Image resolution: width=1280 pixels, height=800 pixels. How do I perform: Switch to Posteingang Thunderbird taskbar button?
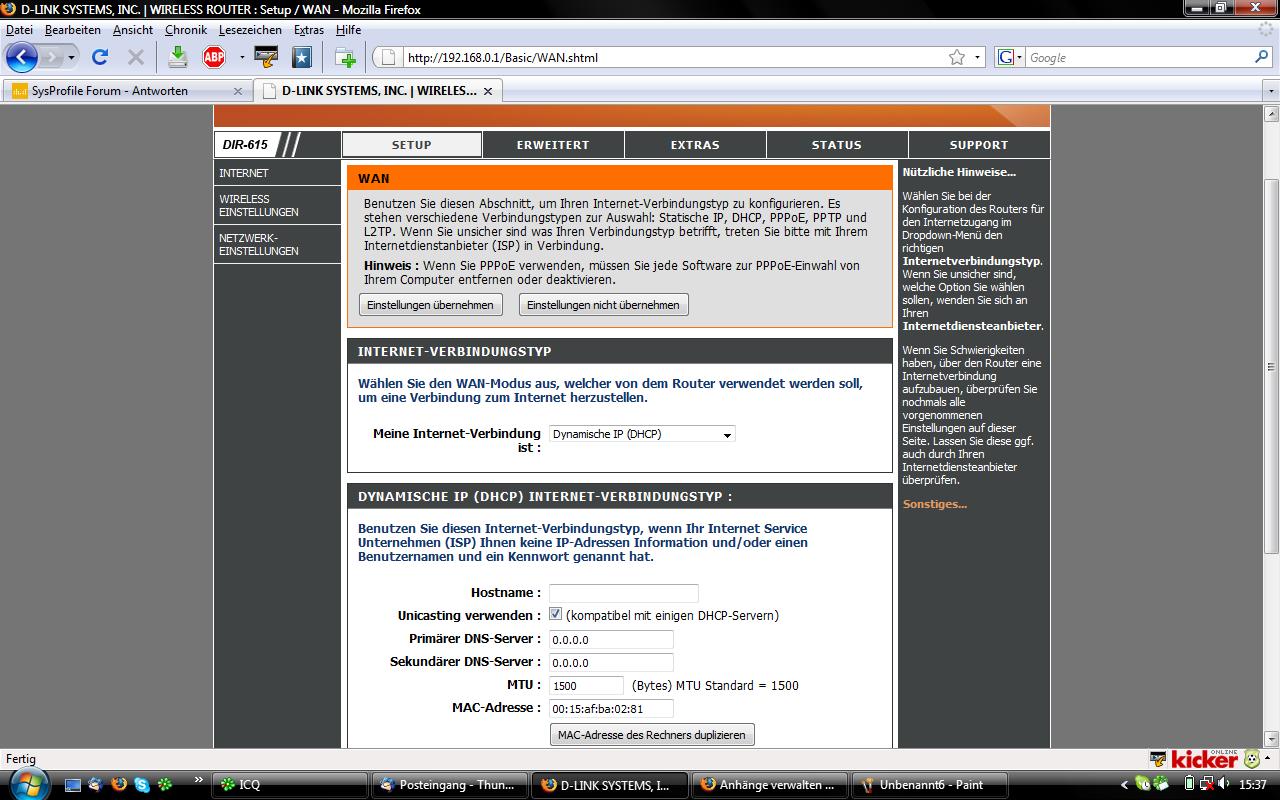[449, 785]
